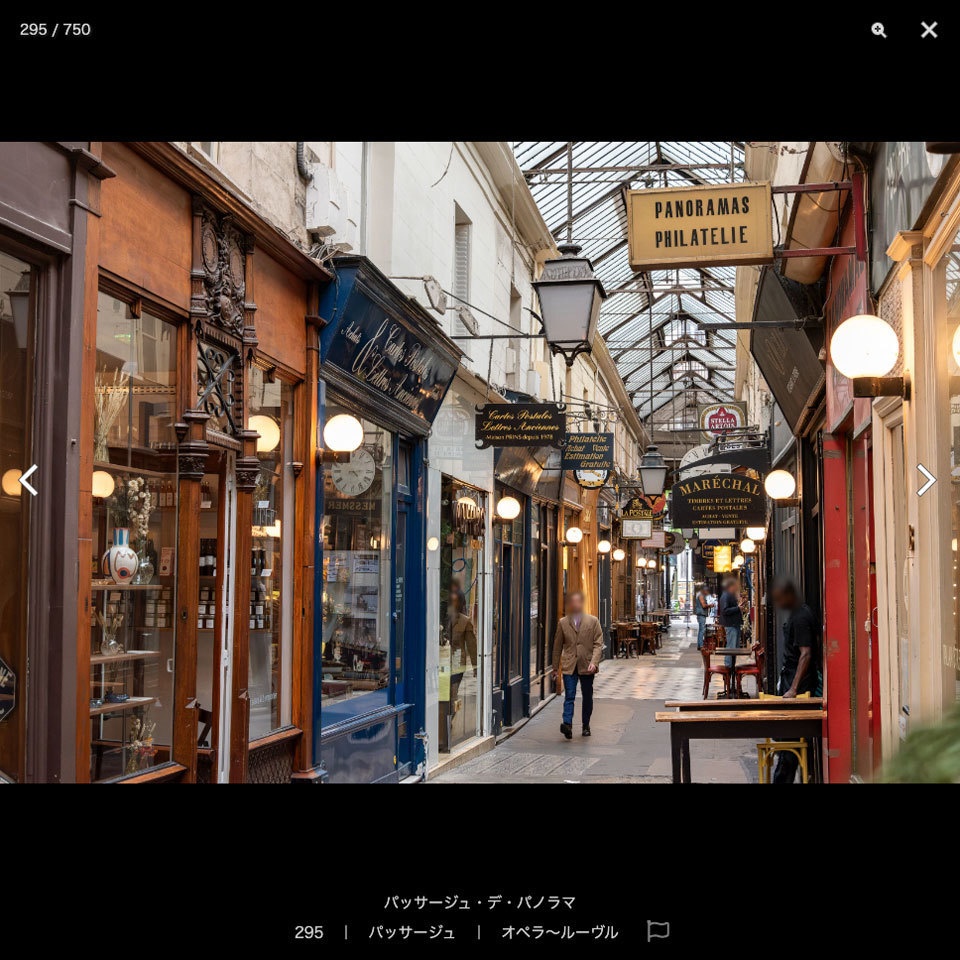Click the passage photo image

[x=480, y=462]
